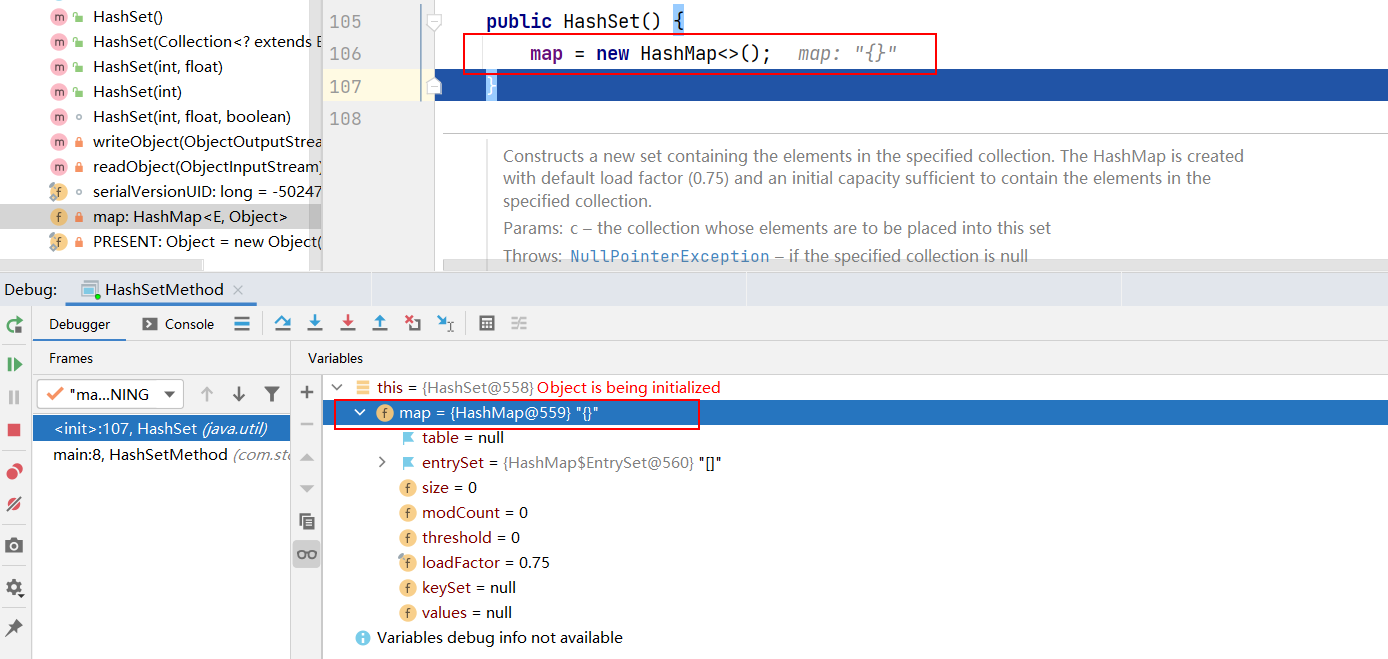
Task: Toggle the show watches glasses icon
Action: [x=307, y=554]
